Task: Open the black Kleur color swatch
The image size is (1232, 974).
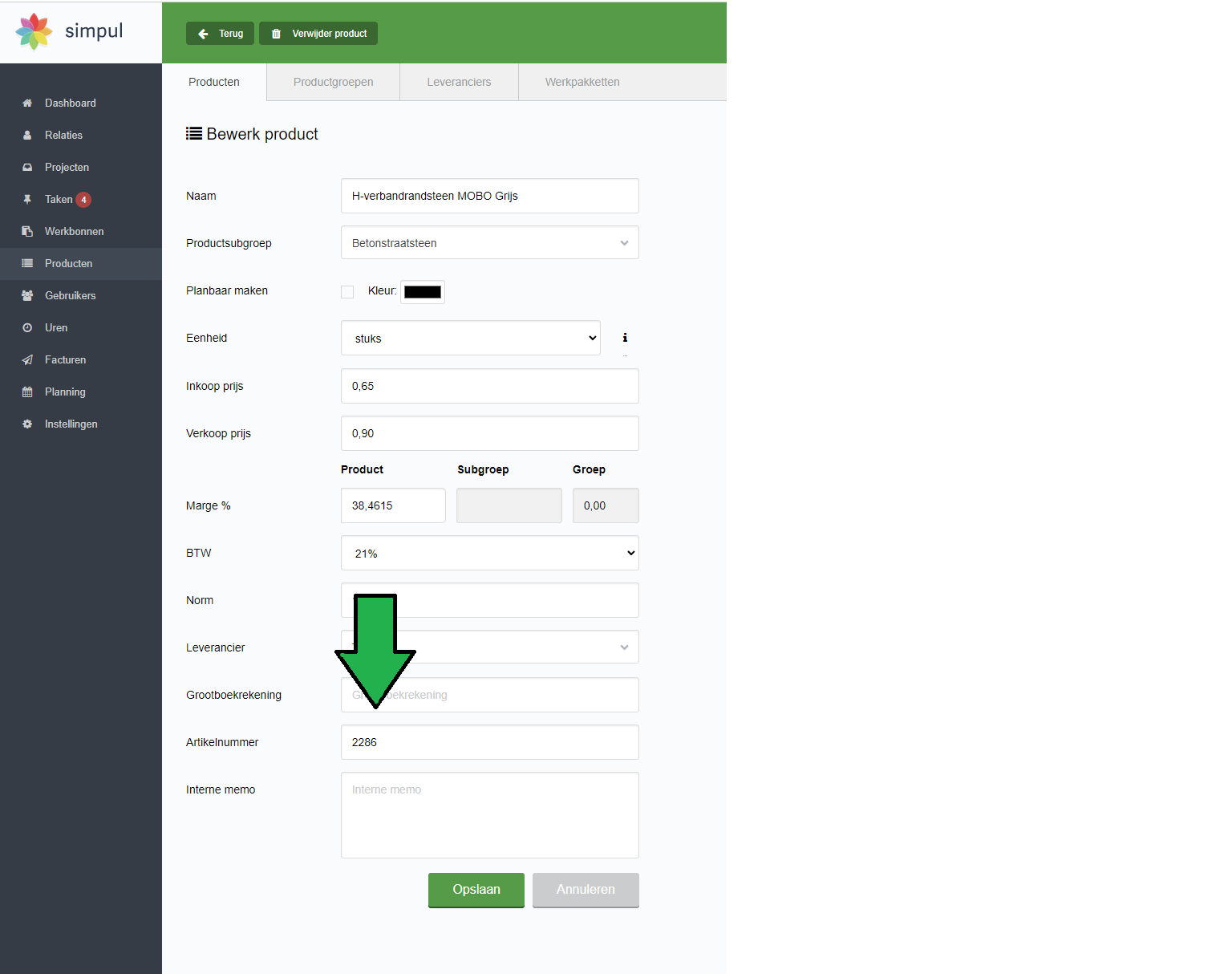Action: pyautogui.click(x=423, y=292)
